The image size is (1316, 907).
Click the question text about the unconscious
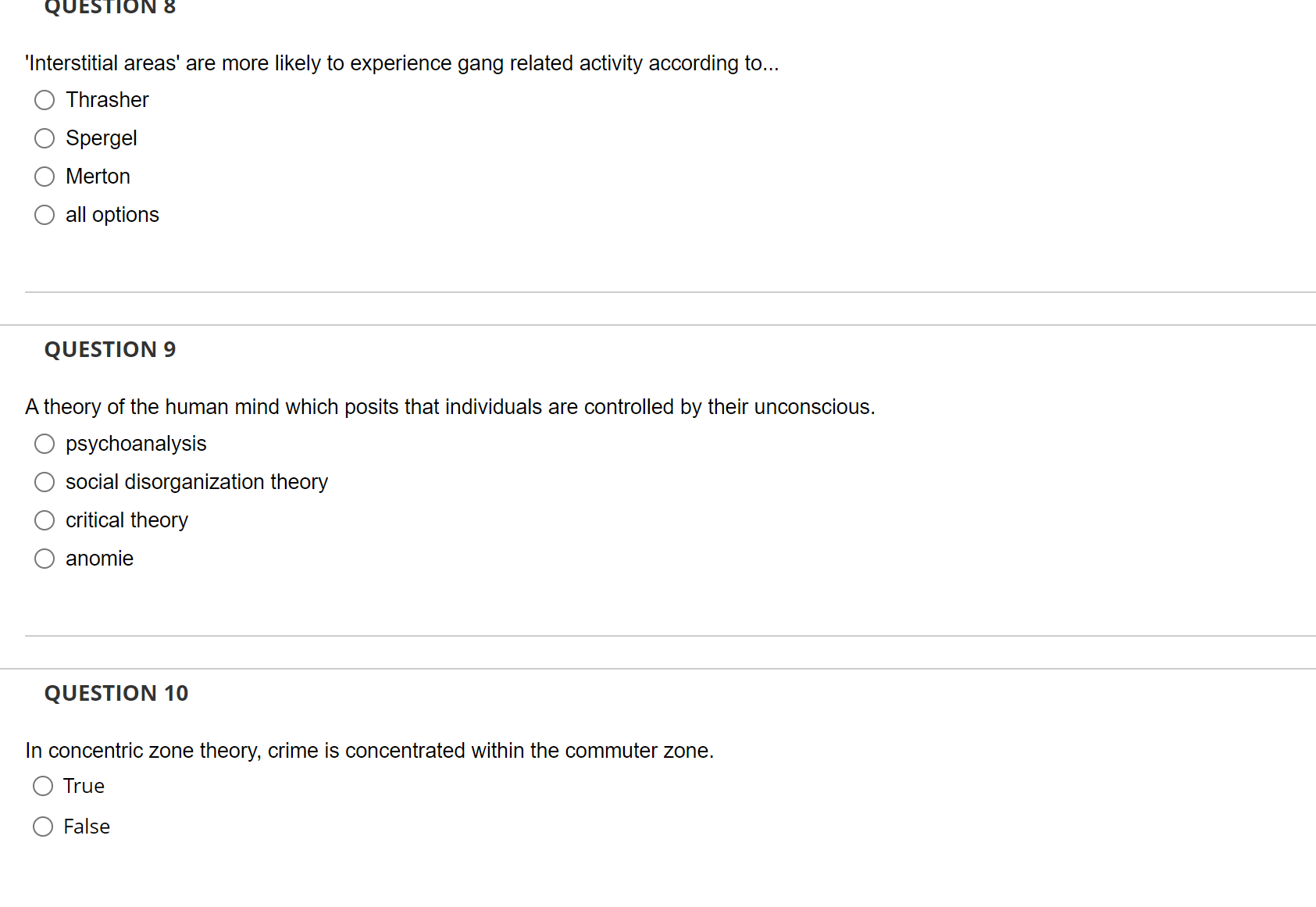click(x=450, y=407)
